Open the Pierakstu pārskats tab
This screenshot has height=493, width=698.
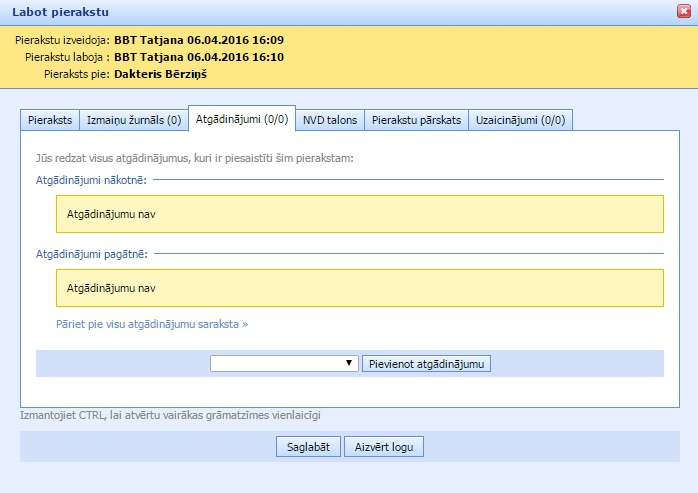tap(416, 120)
